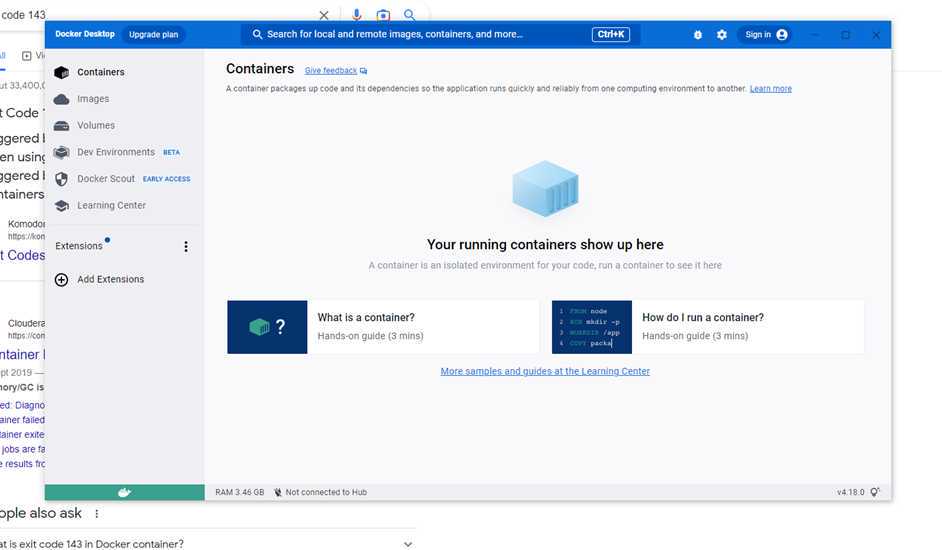Open Docker Scout from sidebar
Image resolution: width=942 pixels, height=550 pixels.
point(106,179)
